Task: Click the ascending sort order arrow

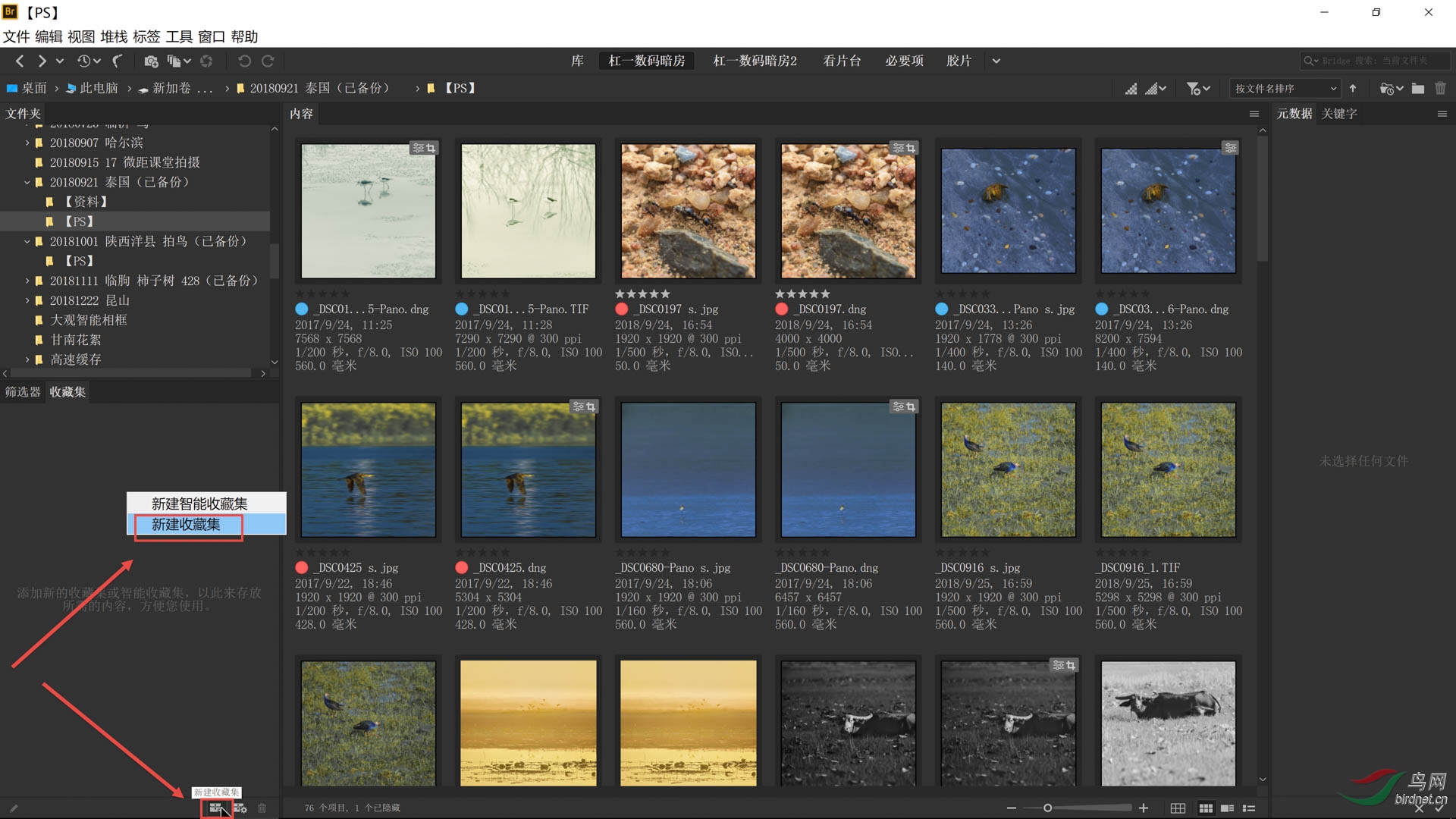Action: click(1353, 89)
